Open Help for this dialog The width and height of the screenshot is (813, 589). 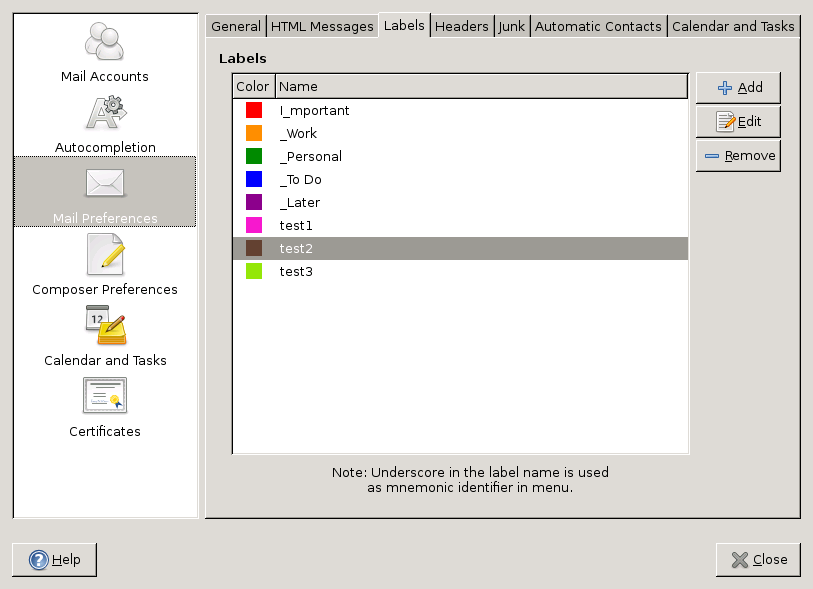pos(55,560)
